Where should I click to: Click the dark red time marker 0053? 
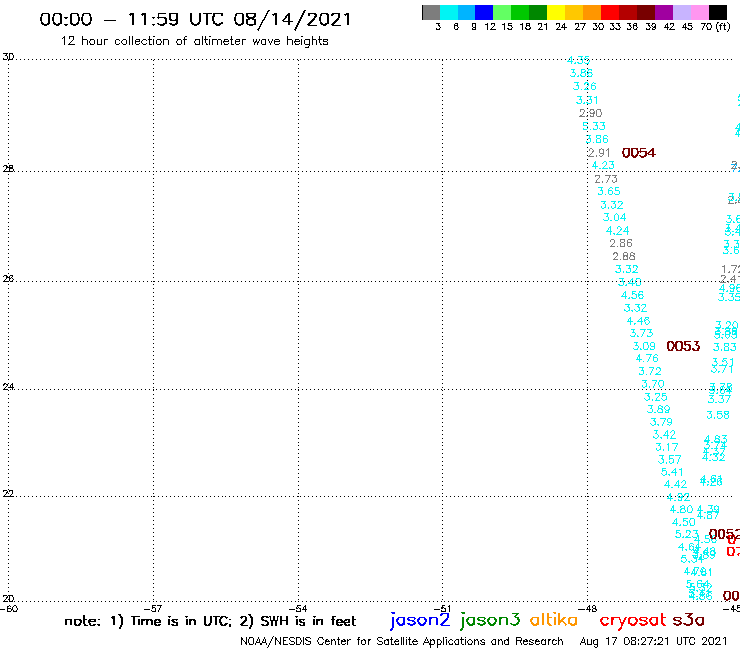(x=683, y=346)
